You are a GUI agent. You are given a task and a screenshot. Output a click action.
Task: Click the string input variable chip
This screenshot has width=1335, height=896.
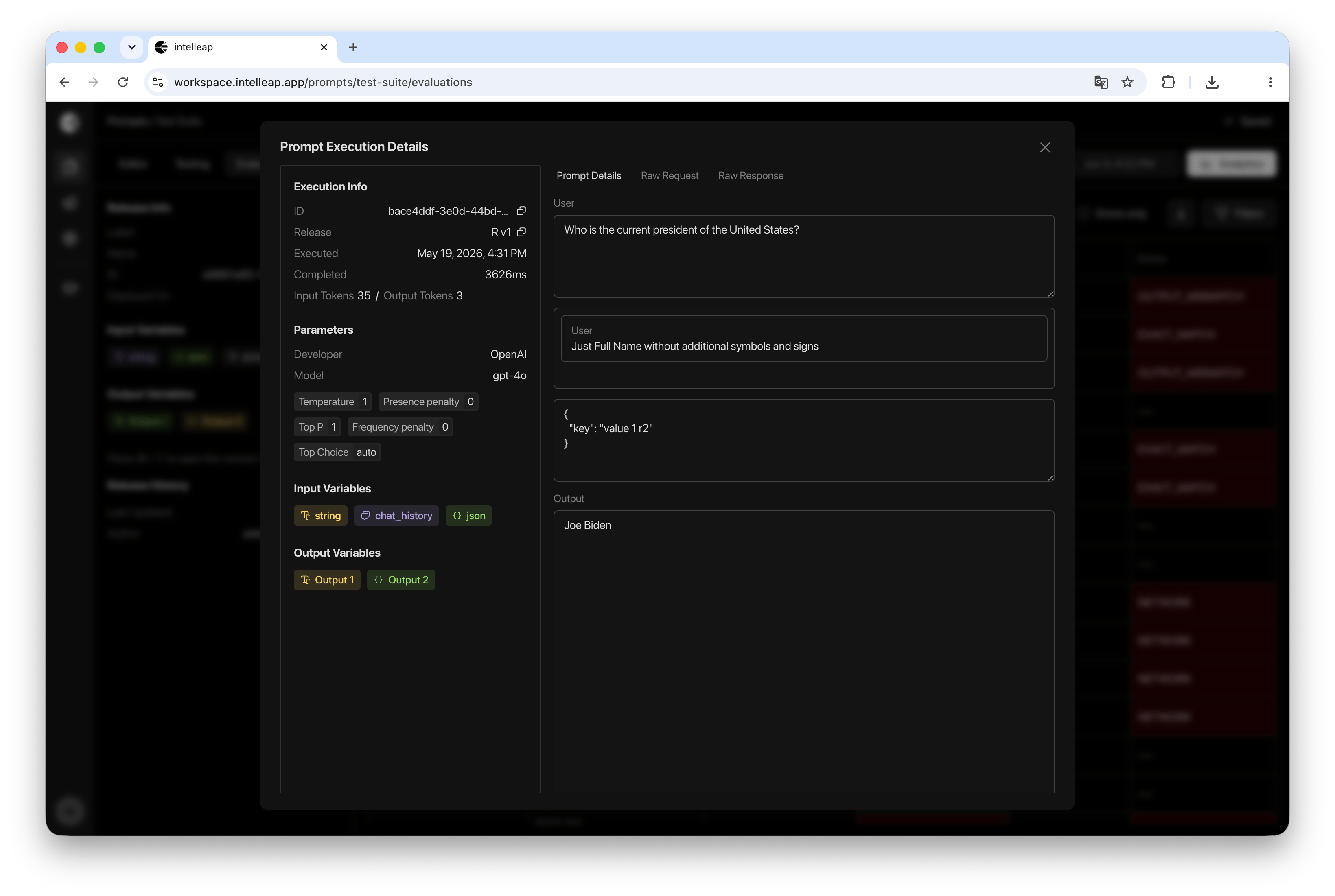321,516
